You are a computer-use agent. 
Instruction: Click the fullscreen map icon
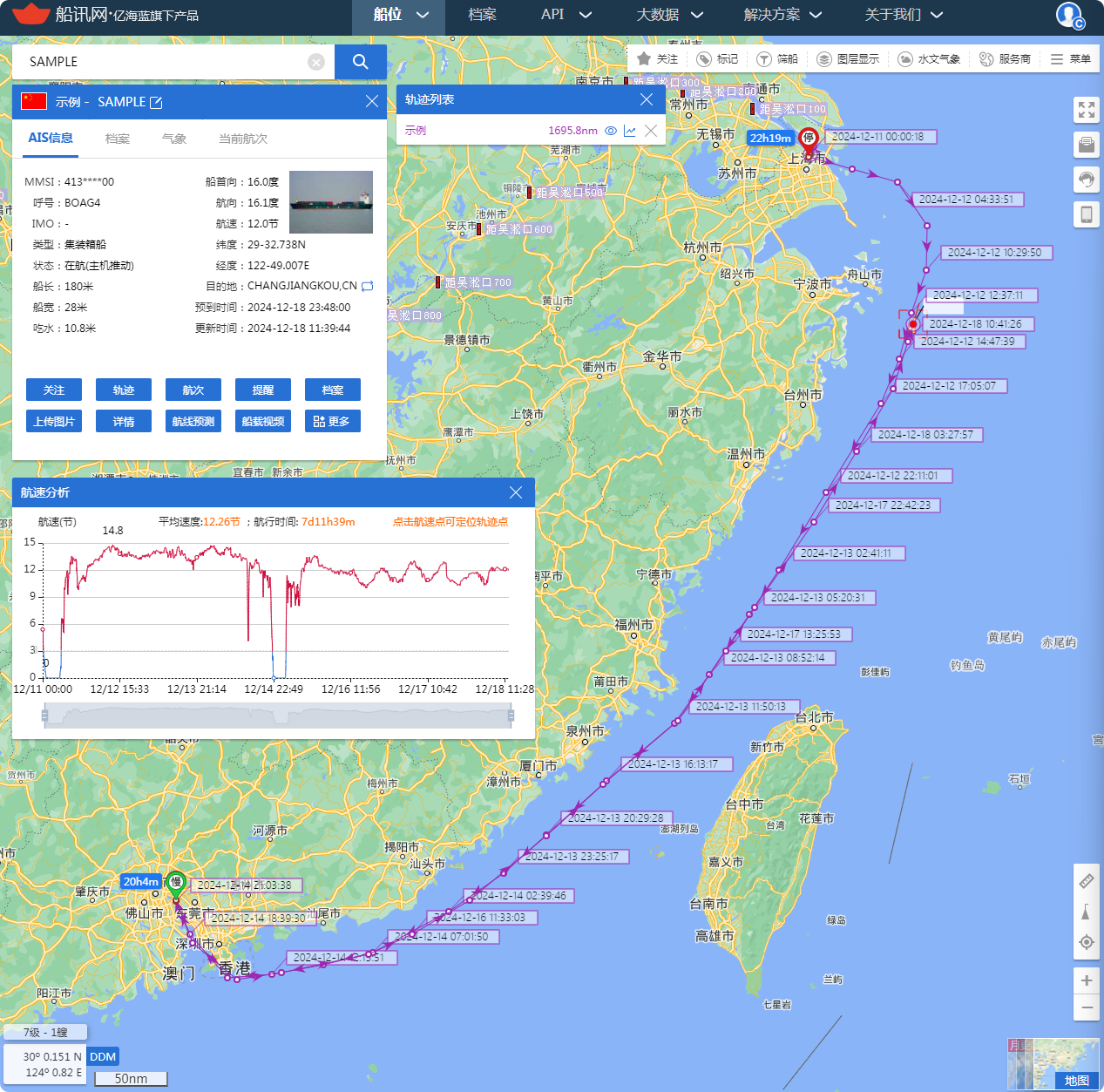point(1087,110)
